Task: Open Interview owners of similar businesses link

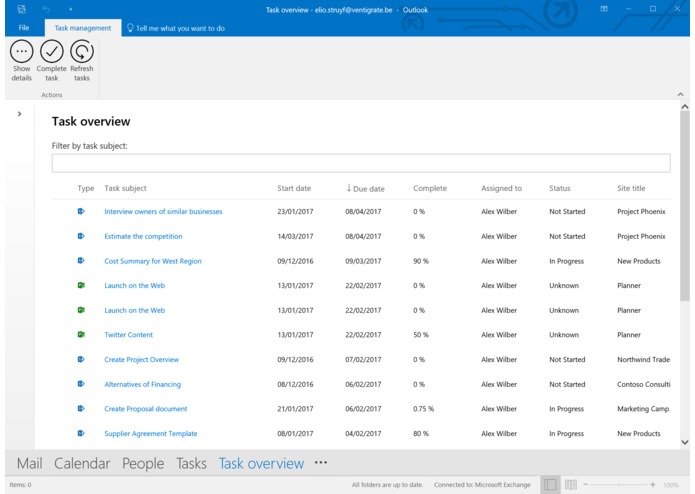Action: [x=163, y=211]
